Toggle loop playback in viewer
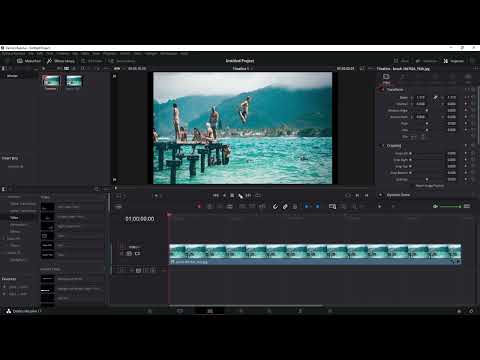The image size is (480, 360). (x=258, y=196)
